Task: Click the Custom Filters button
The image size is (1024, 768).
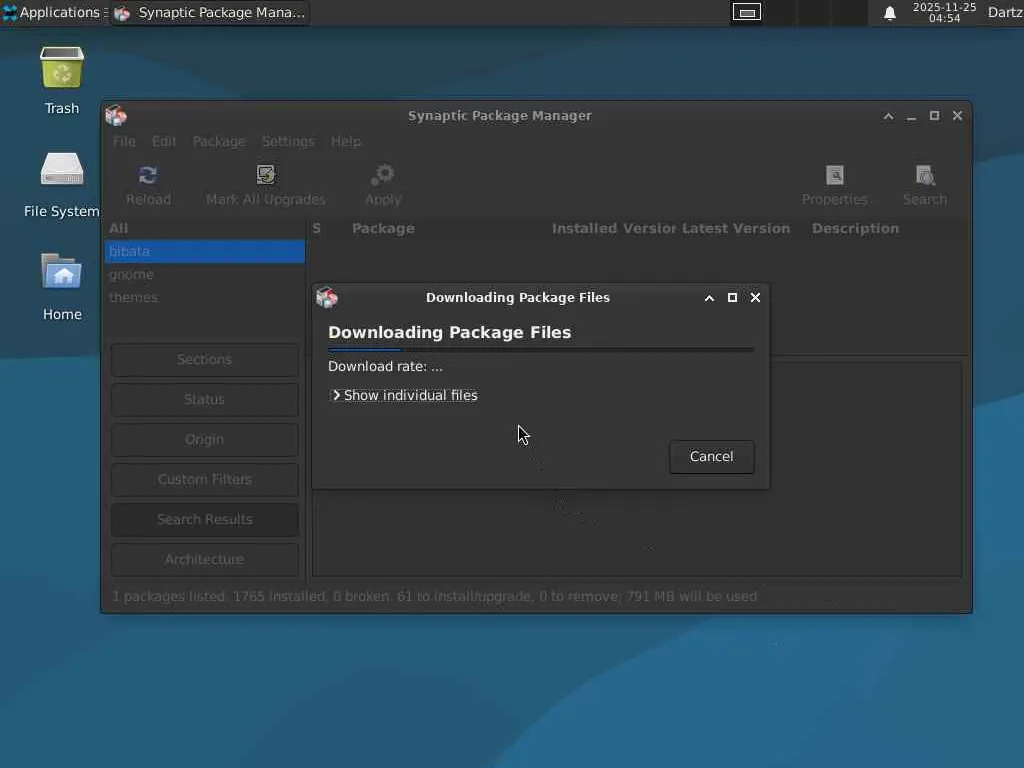Action: 204,479
